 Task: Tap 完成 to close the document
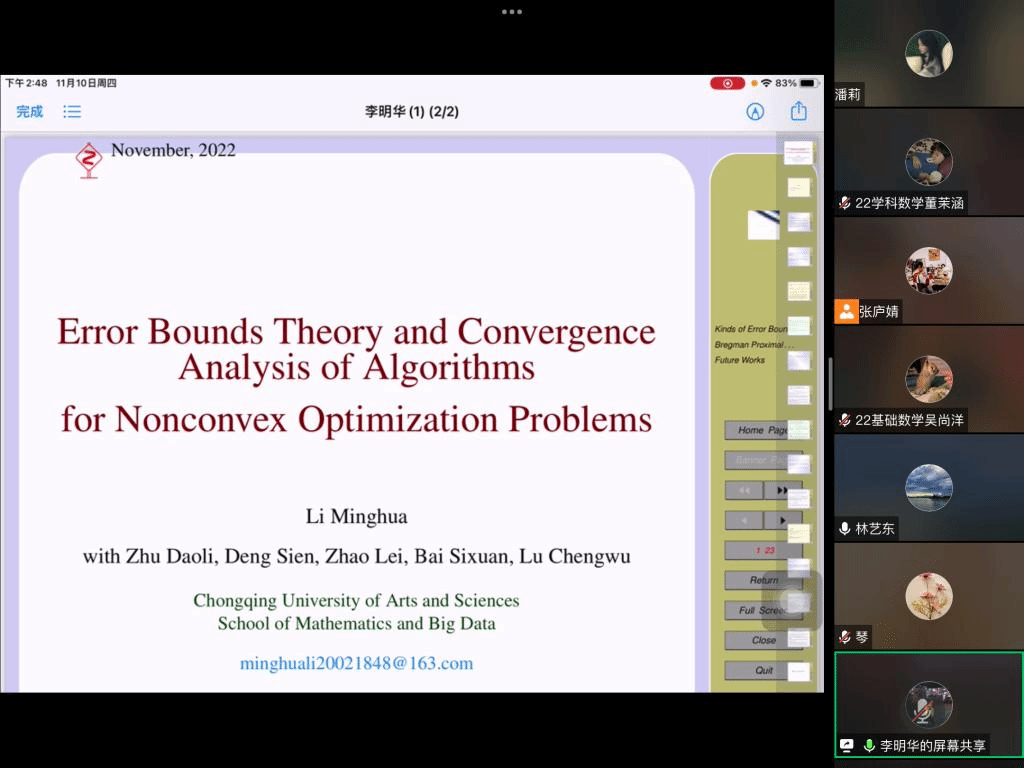point(30,112)
